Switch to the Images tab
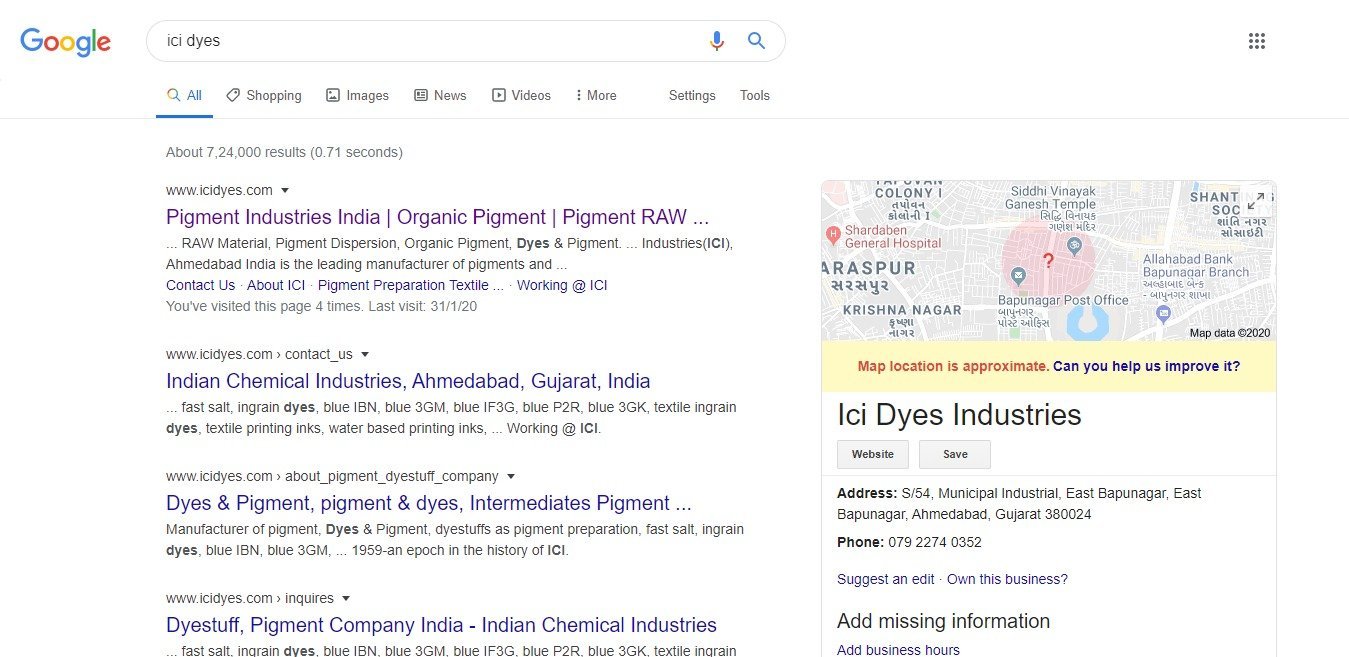 357,96
